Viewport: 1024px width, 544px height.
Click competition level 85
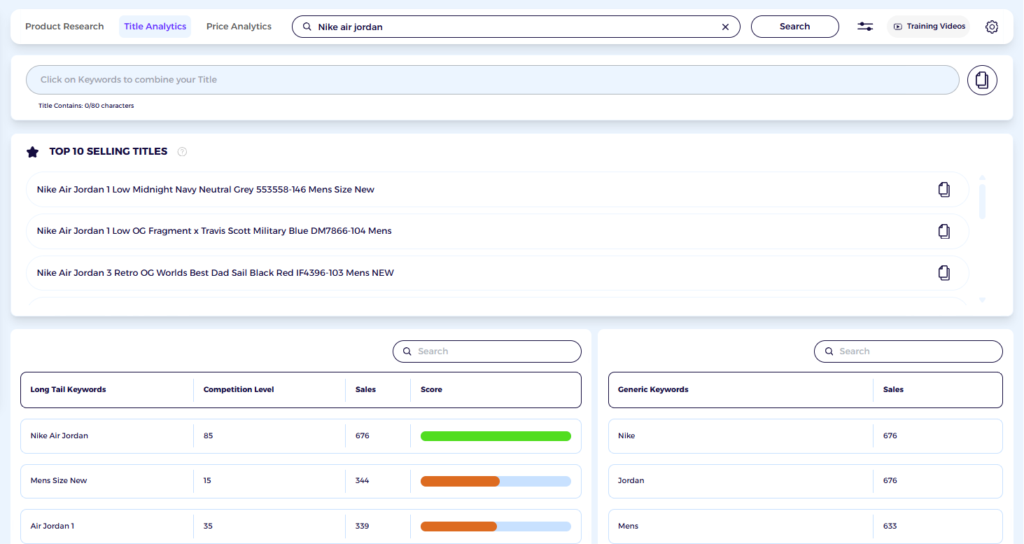[x=208, y=436]
